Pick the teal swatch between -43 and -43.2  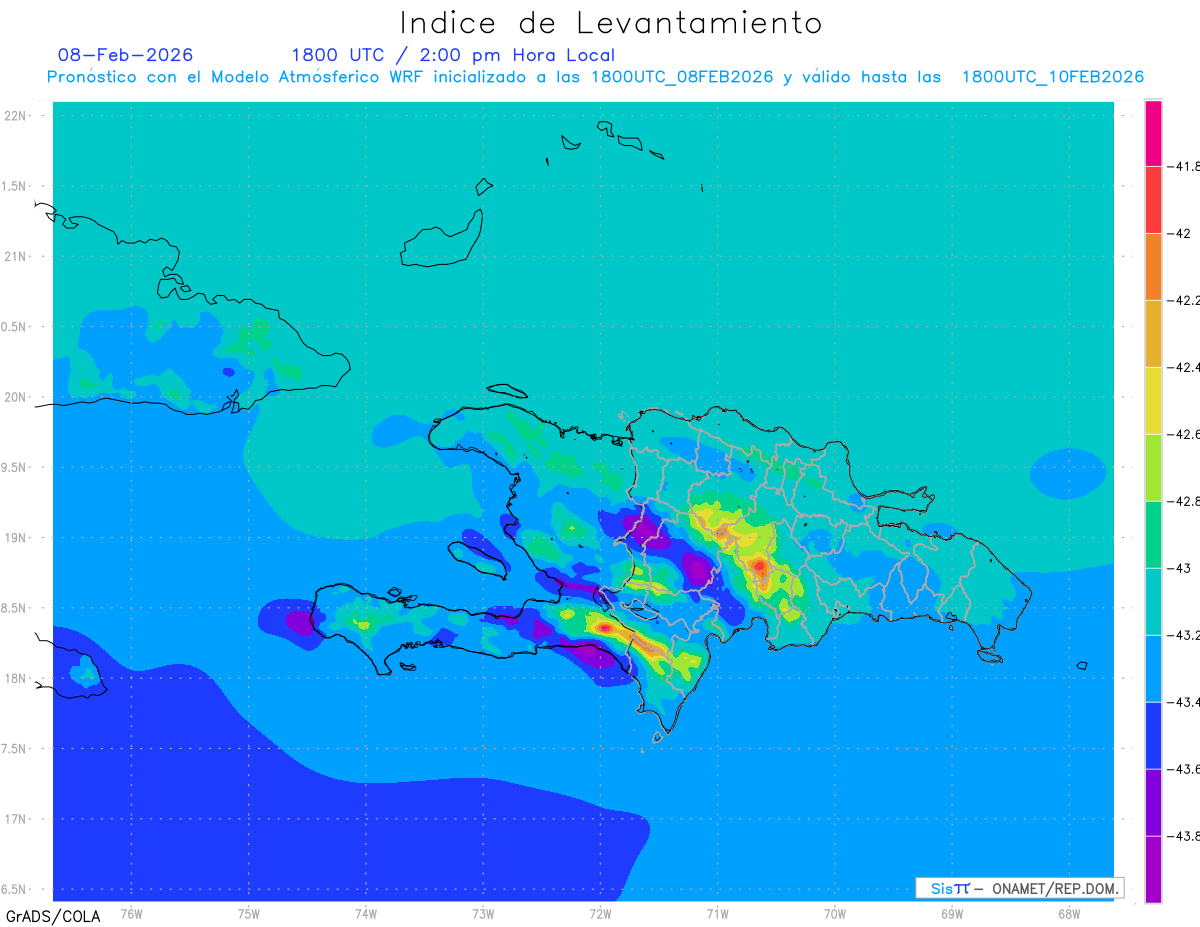(x=1153, y=602)
